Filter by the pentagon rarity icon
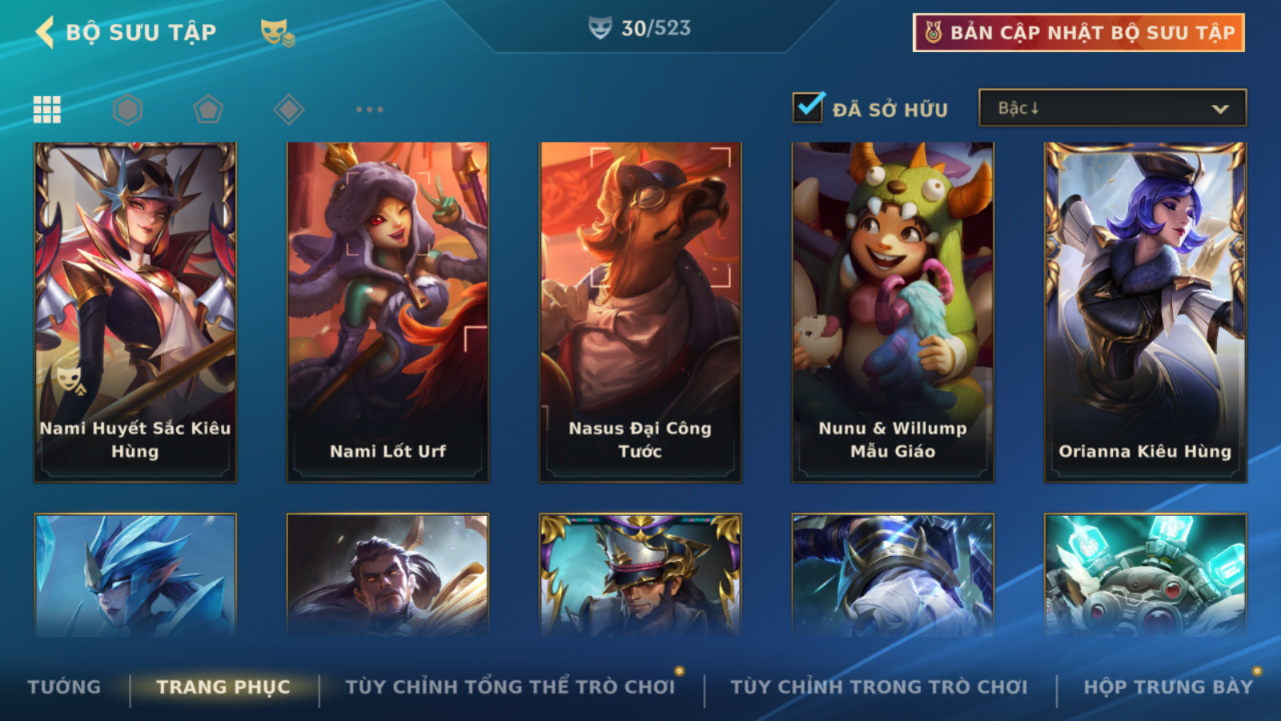 (x=208, y=109)
